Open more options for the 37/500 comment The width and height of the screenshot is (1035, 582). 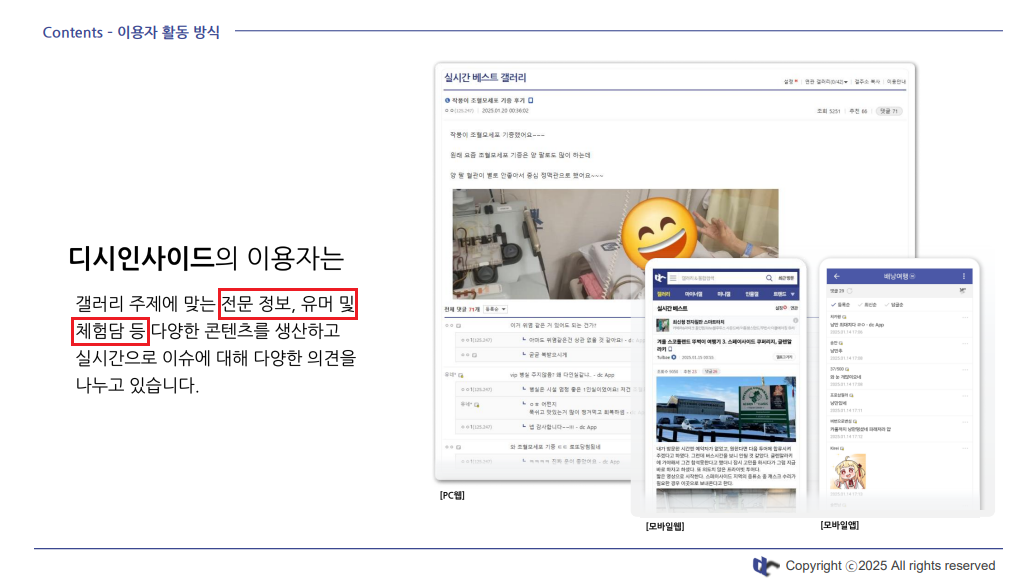[x=965, y=370]
